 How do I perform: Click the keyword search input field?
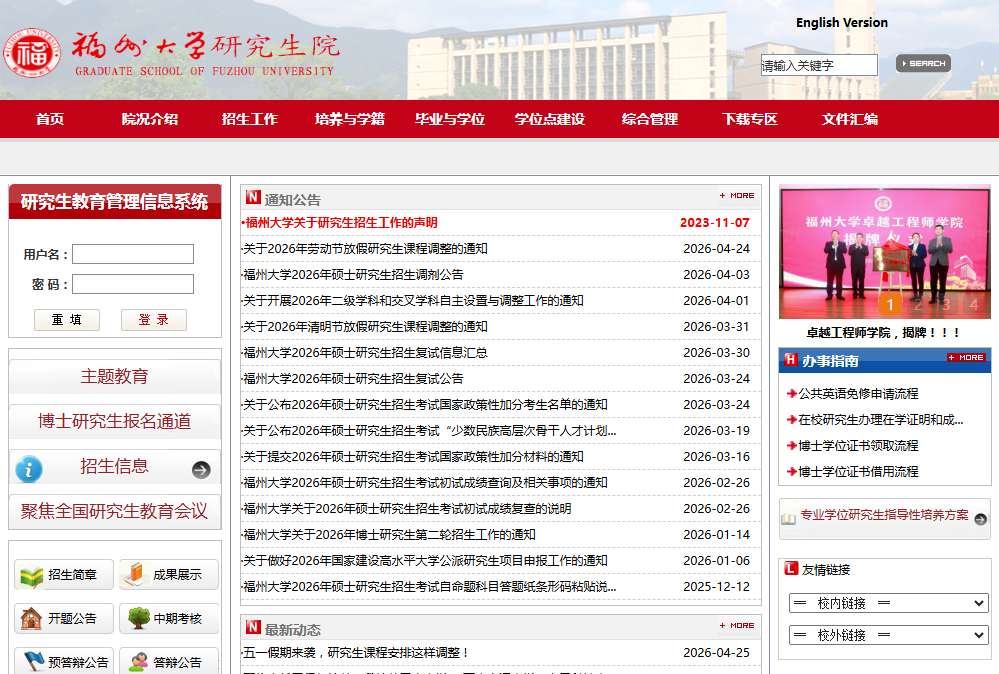point(819,65)
